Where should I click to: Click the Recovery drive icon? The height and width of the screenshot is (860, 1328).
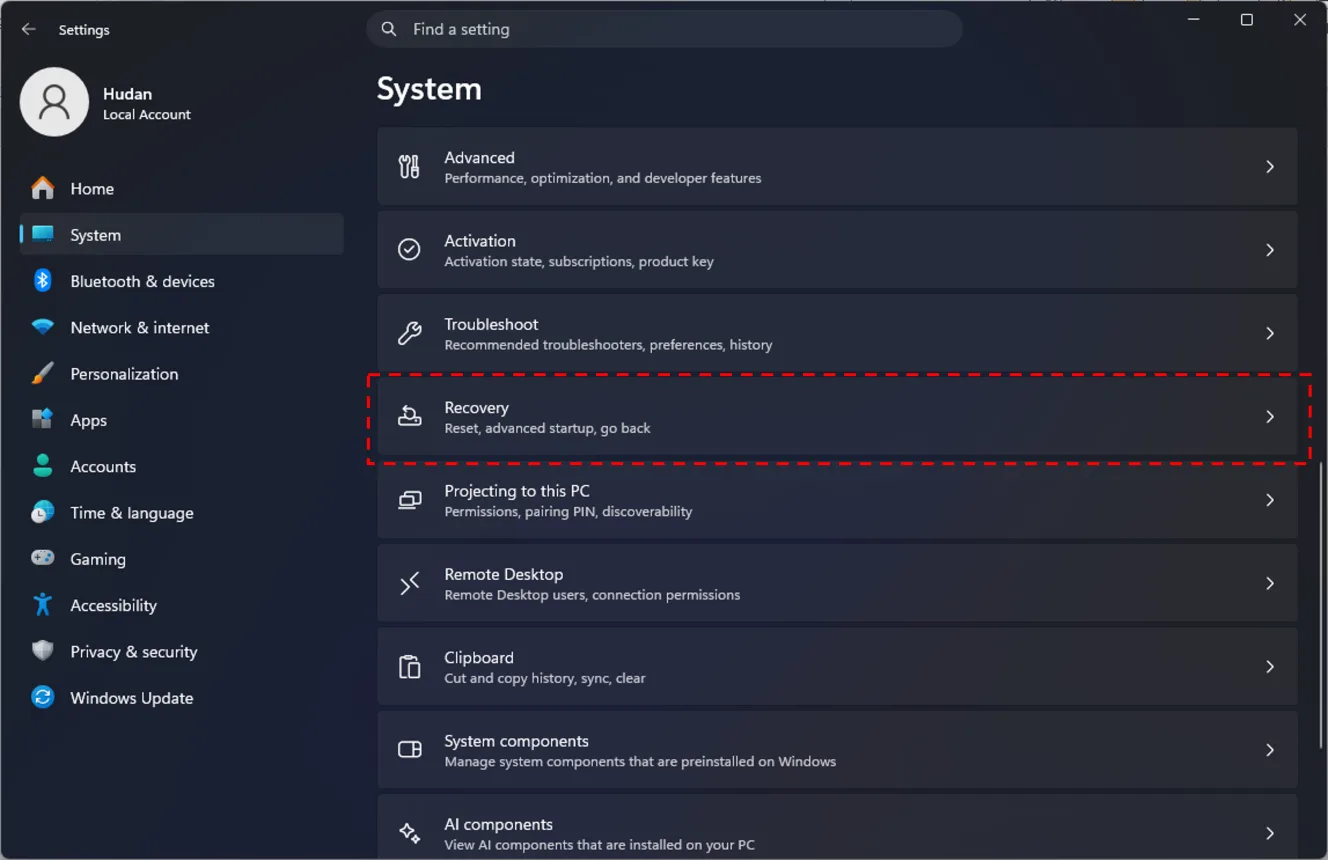[x=409, y=416]
